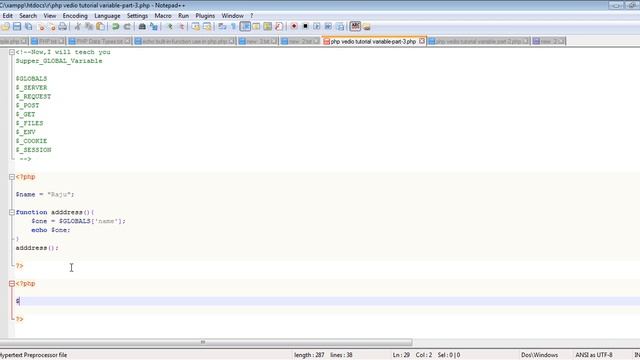640x360 pixels.
Task: Switch to the variable-part-2.php tab
Action: coord(478,41)
